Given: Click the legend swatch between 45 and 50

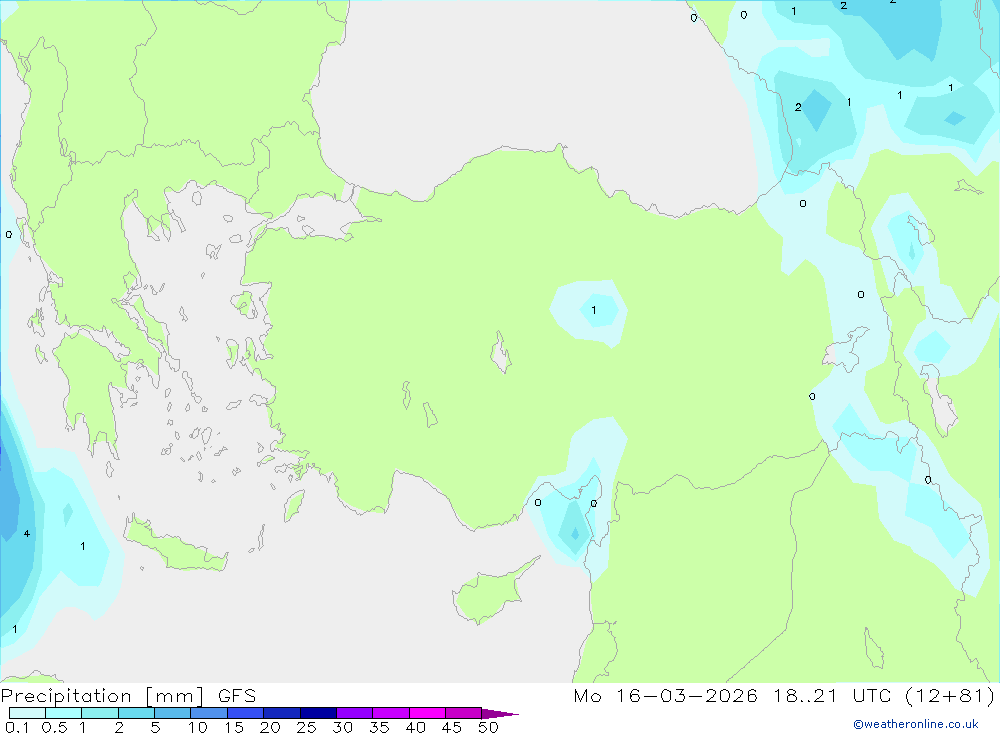Looking at the screenshot, I should [463, 713].
